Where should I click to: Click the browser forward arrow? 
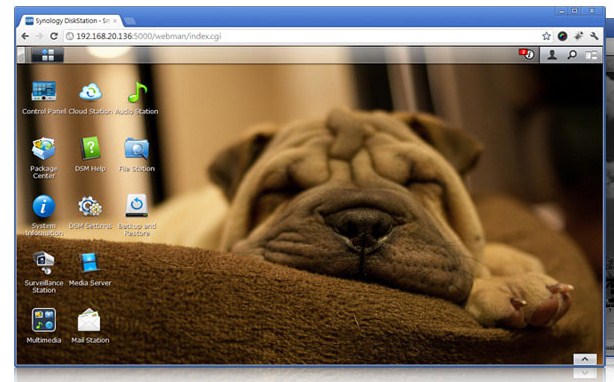pyautogui.click(x=39, y=36)
